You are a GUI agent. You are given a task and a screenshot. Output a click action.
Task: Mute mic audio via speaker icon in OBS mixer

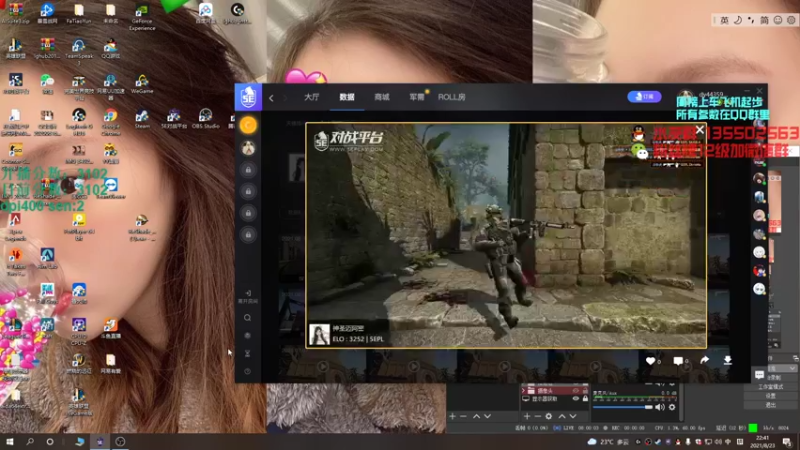click(660, 407)
